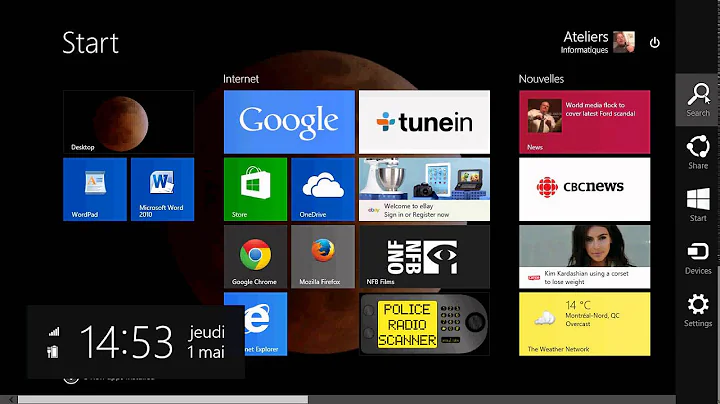The image size is (720, 404).
Task: Open the green Store tile
Action: [x=256, y=189]
